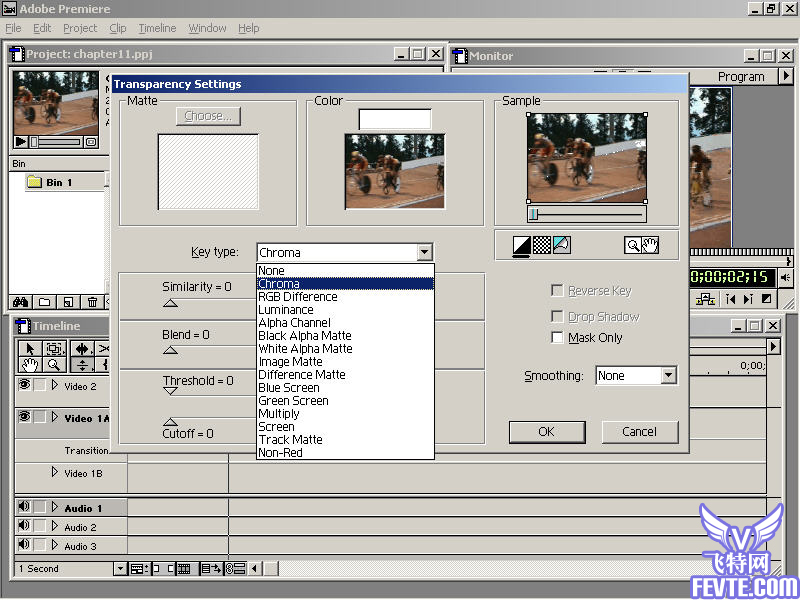The image size is (800, 600).
Task: Select the Timeline range select tool
Action: (x=55, y=348)
